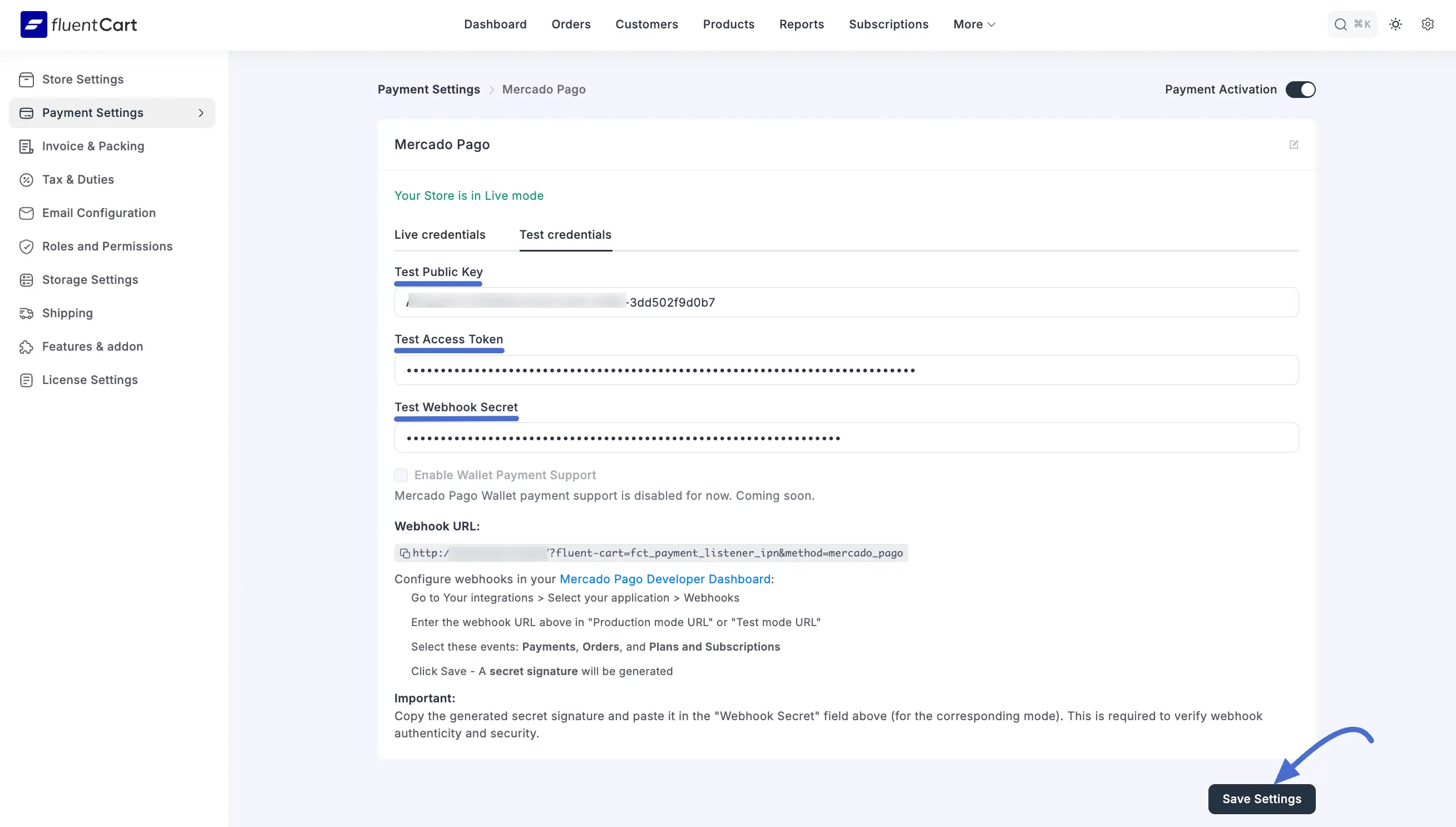Switch to the Live credentials tab
This screenshot has height=827, width=1456.
(440, 235)
